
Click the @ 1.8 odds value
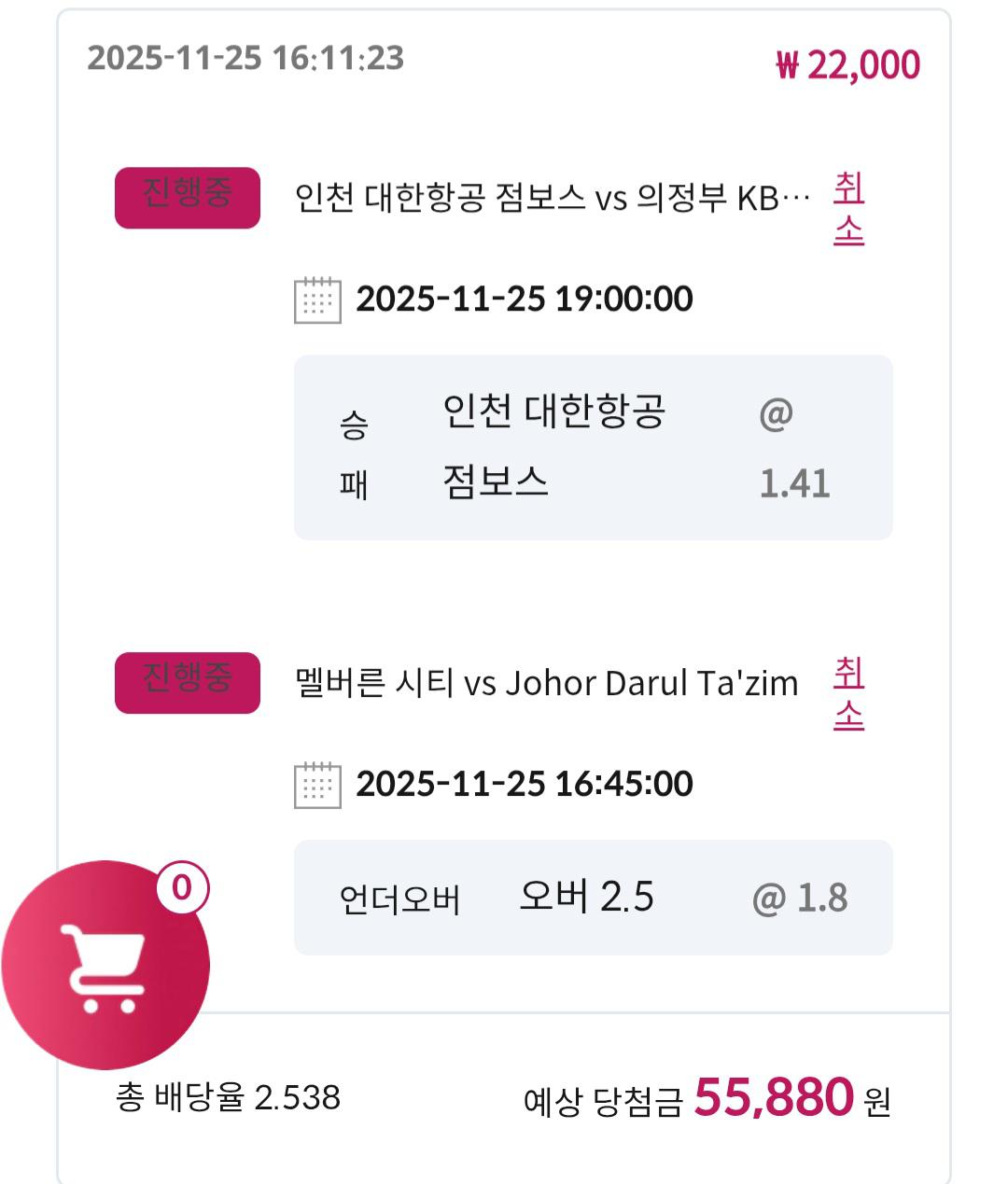(x=800, y=898)
